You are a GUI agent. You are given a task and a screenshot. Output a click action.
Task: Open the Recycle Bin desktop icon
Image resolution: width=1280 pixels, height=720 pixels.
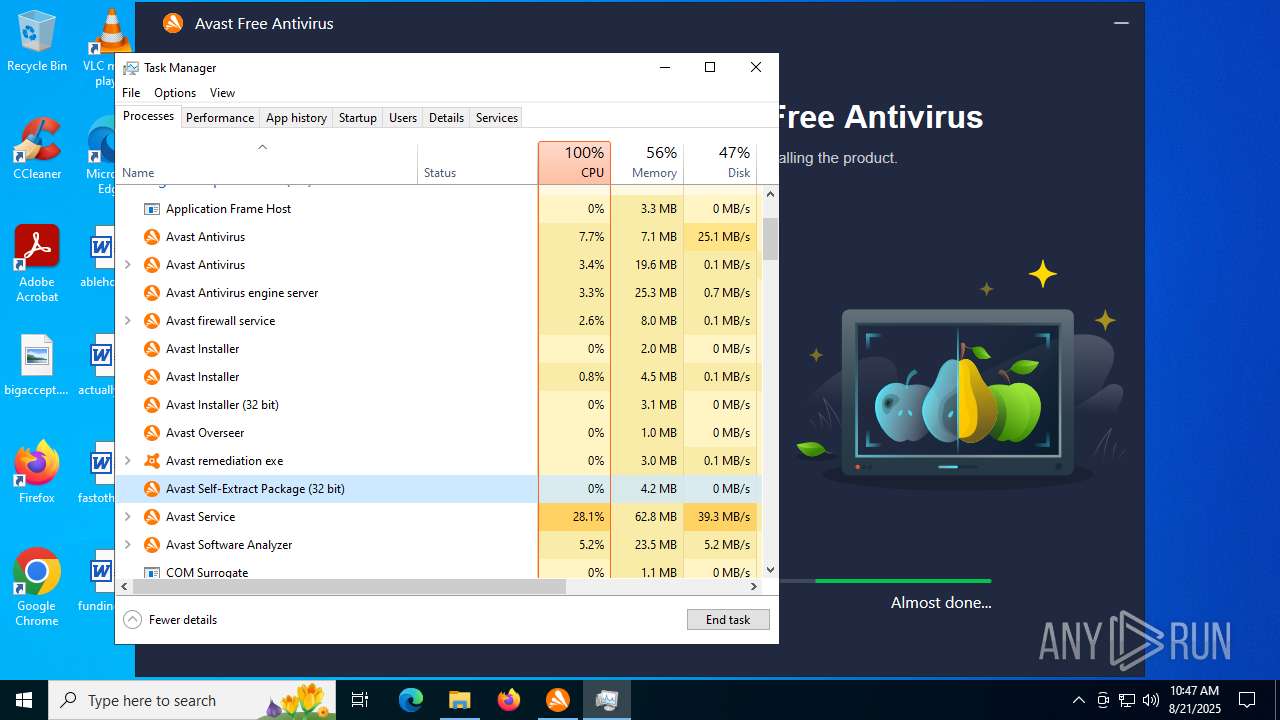(x=37, y=41)
